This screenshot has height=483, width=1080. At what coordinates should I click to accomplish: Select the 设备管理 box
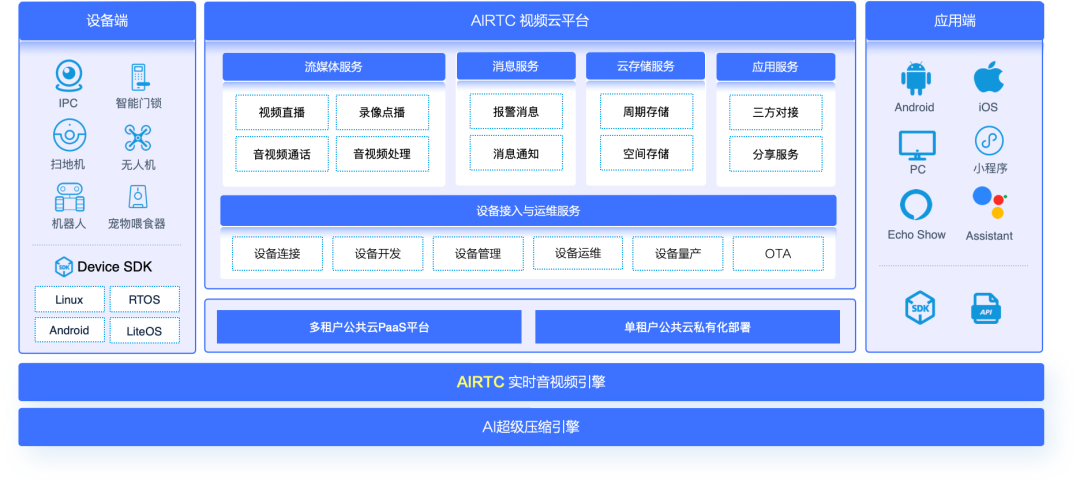[x=478, y=254]
